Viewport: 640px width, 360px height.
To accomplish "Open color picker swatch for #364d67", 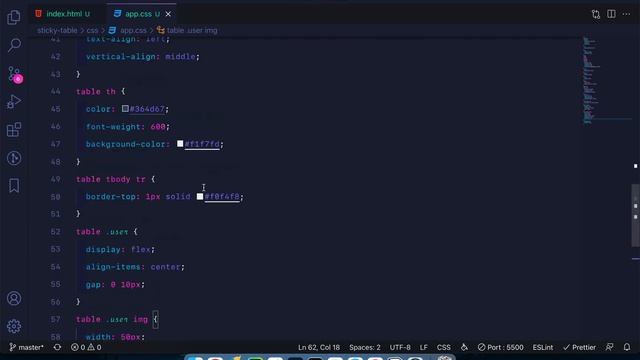I will tap(125, 109).
